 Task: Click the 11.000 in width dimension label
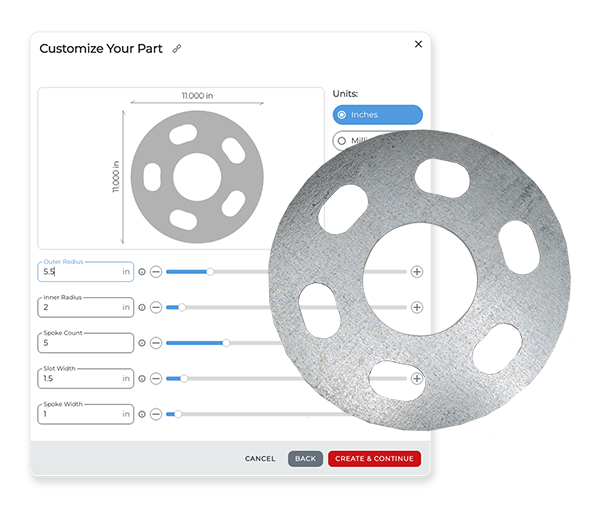click(x=197, y=96)
